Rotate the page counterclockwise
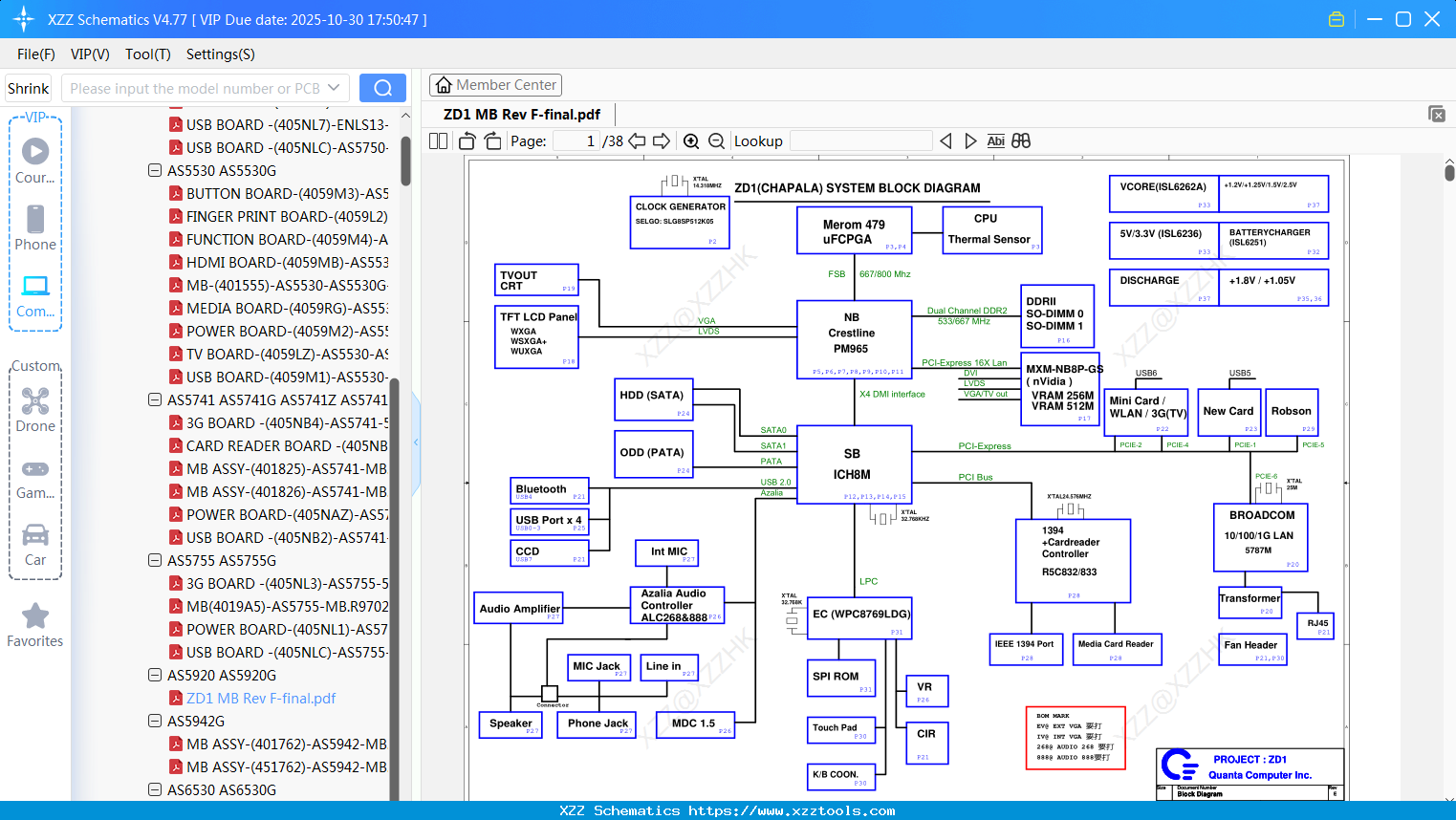Image resolution: width=1456 pixels, height=820 pixels. (467, 141)
